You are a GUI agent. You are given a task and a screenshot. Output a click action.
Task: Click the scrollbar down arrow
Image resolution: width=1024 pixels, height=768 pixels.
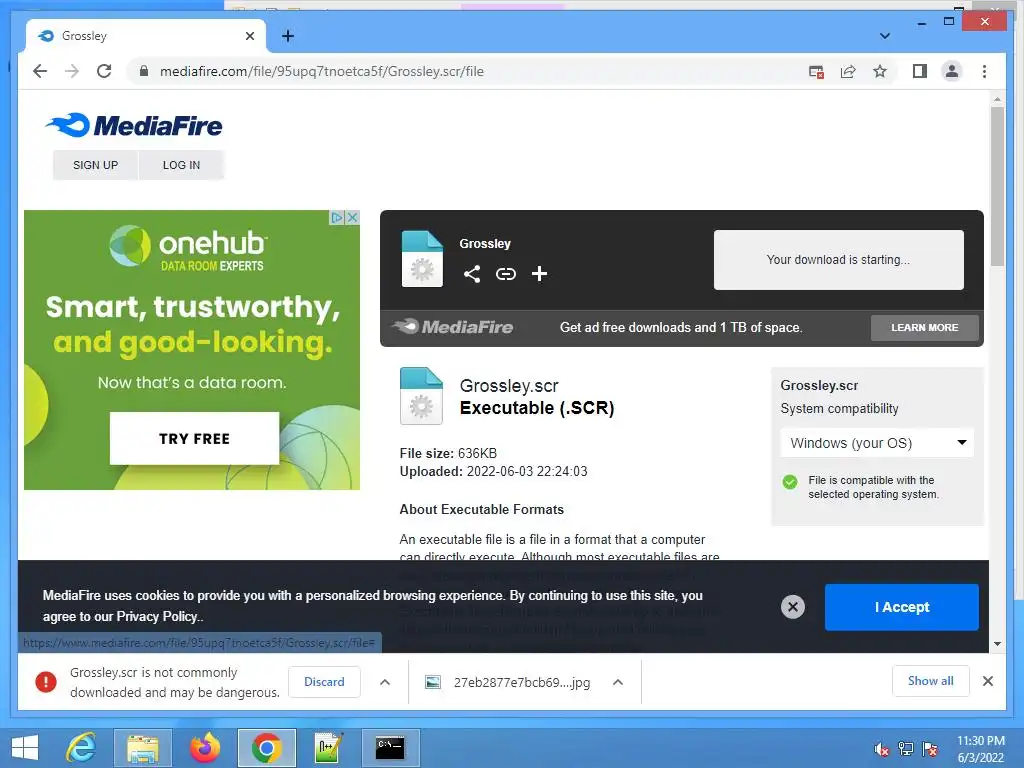(997, 644)
